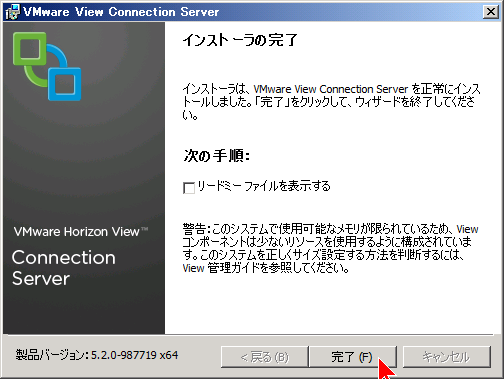Click the 次の手順: heading
The image size is (504, 379).
[x=217, y=155]
